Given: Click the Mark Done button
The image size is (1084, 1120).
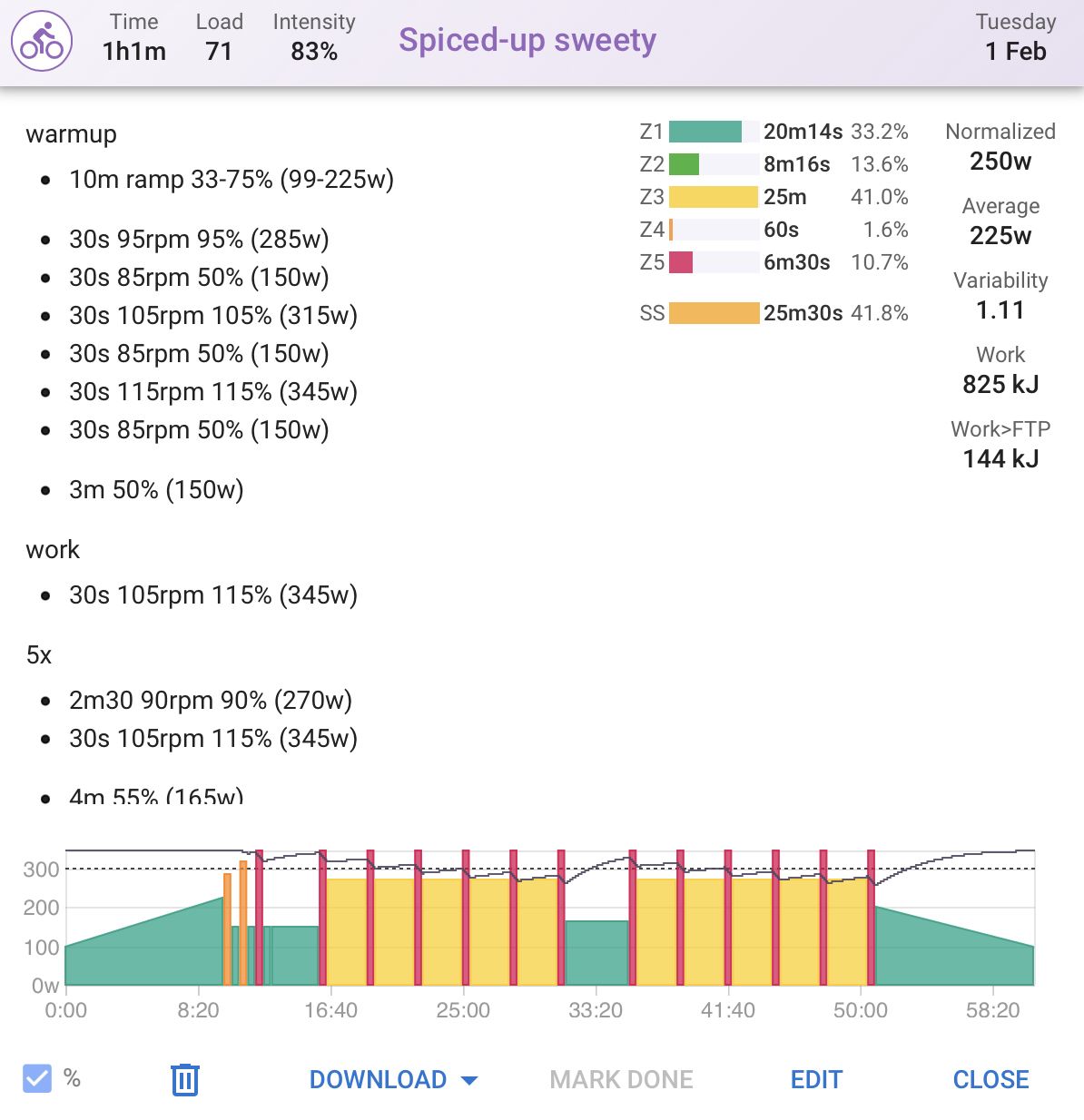Looking at the screenshot, I should point(621,1079).
